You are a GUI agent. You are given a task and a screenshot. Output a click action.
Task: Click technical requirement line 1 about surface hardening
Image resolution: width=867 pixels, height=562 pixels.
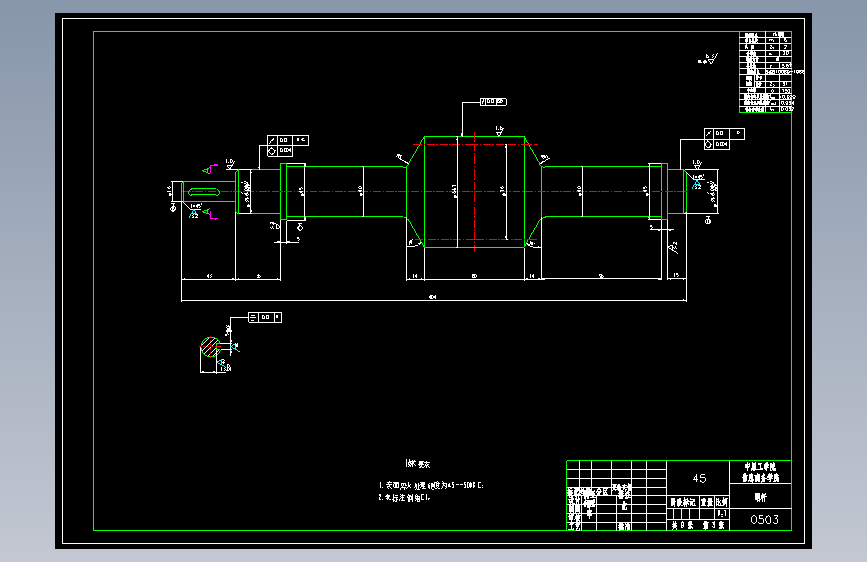(431, 485)
